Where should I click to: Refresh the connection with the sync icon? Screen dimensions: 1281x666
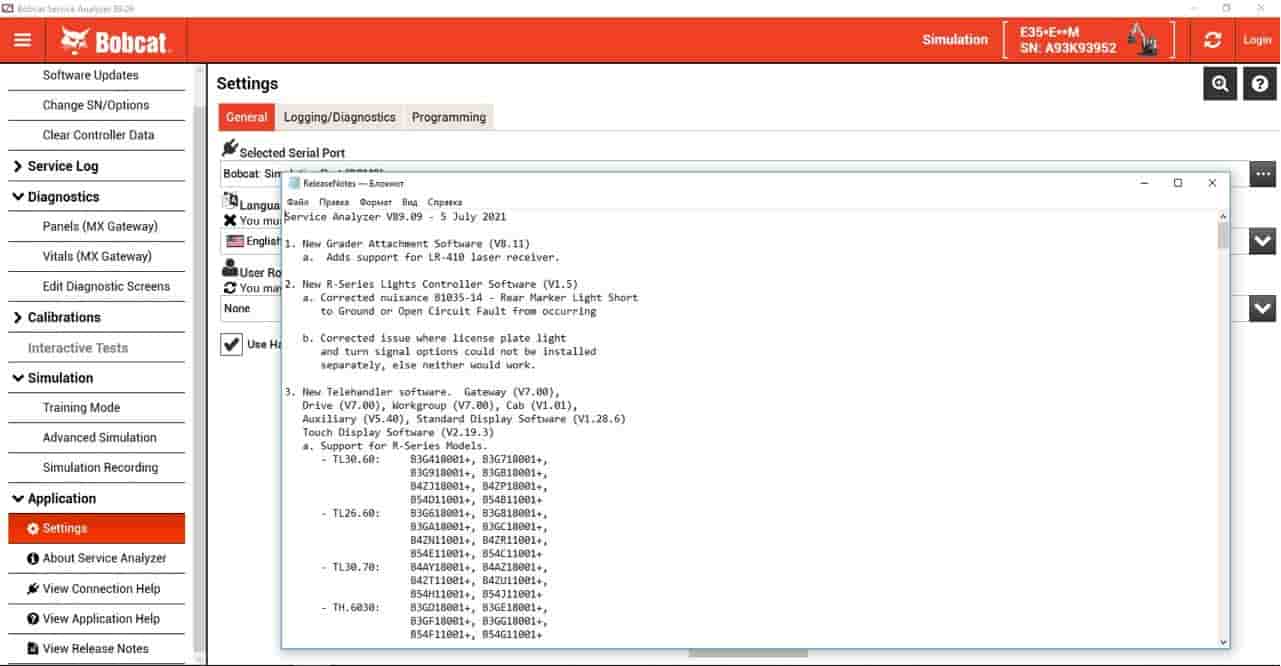coord(1213,40)
